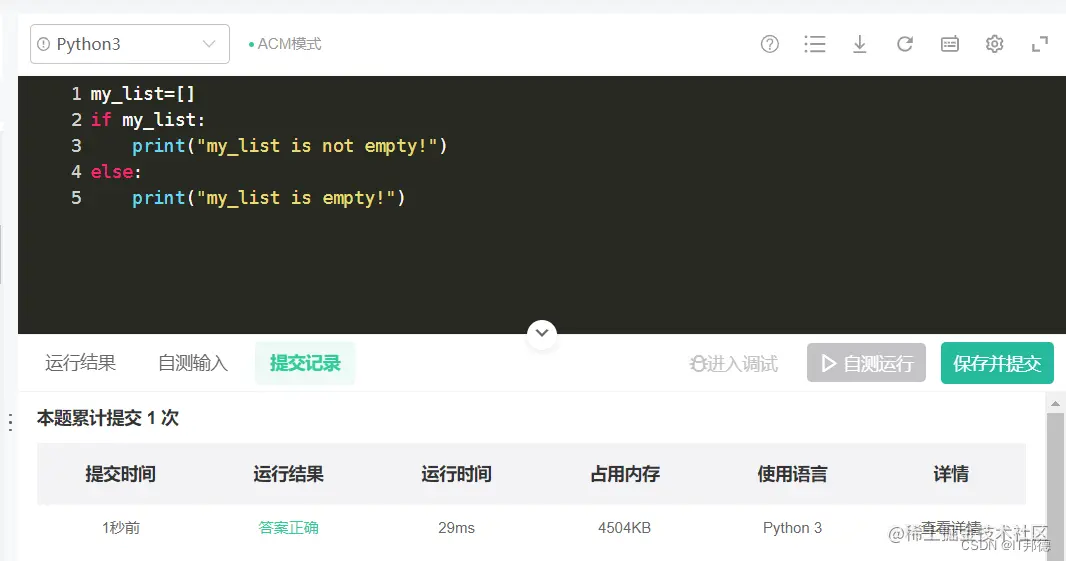
Task: Click the 'else:' code line
Action: pyautogui.click(x=116, y=171)
